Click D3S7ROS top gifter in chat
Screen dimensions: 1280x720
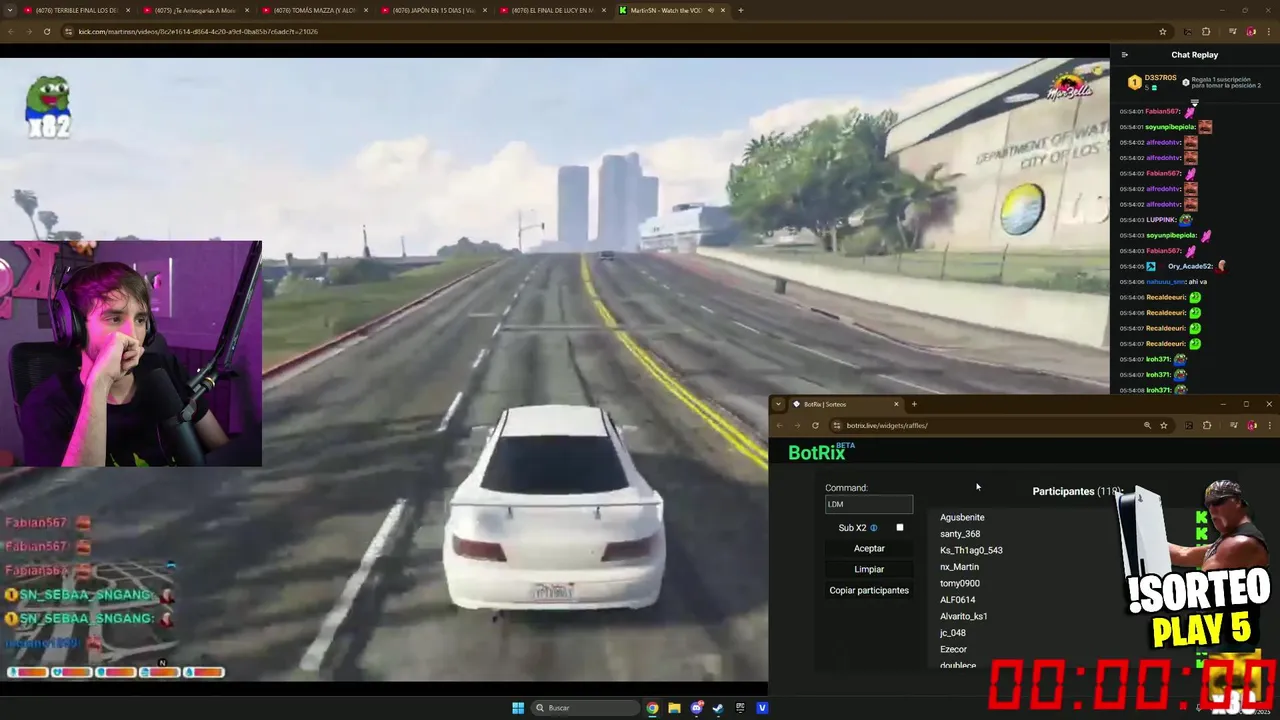click(x=1160, y=78)
